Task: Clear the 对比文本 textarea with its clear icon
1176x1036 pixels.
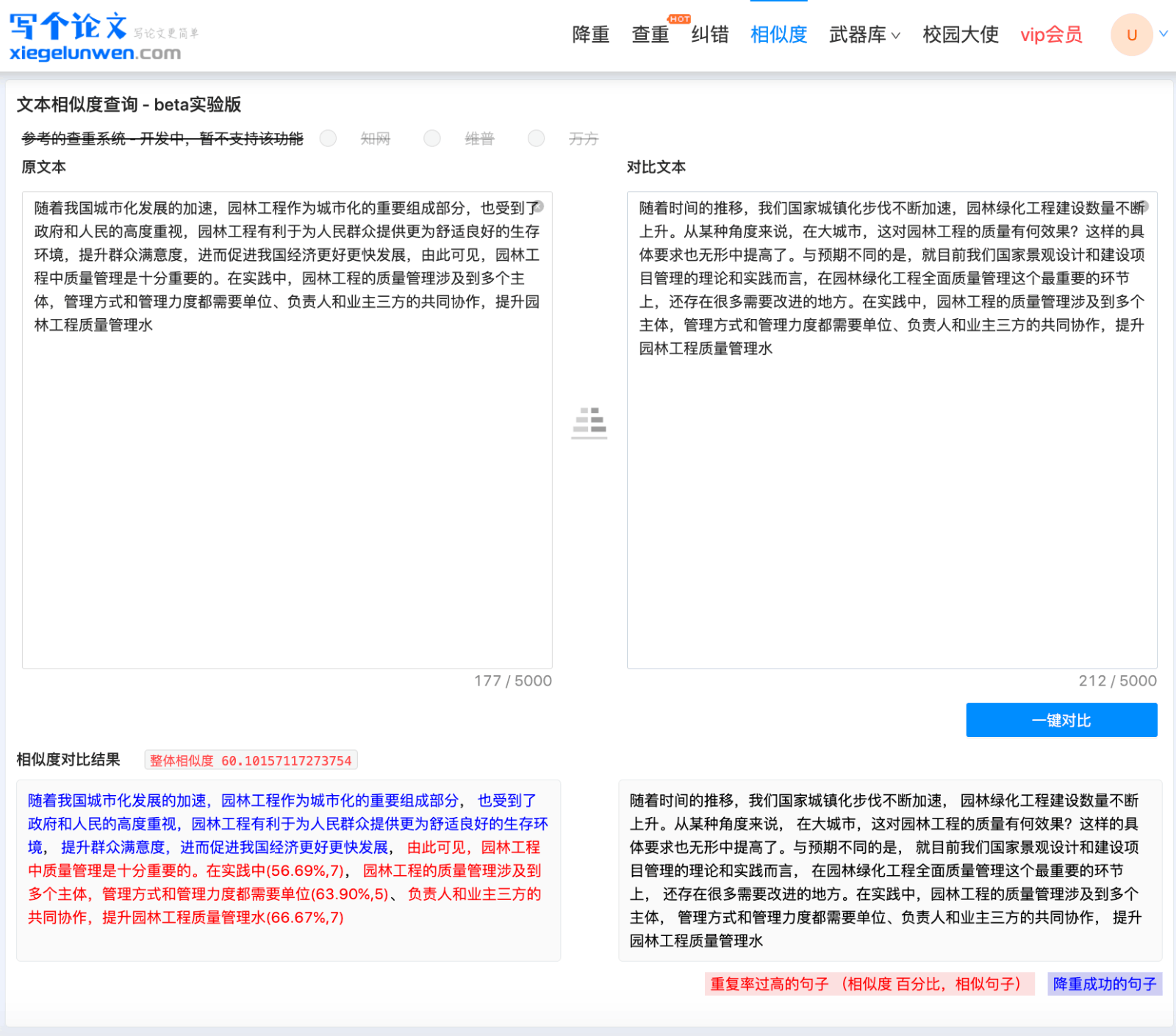Action: [1144, 207]
